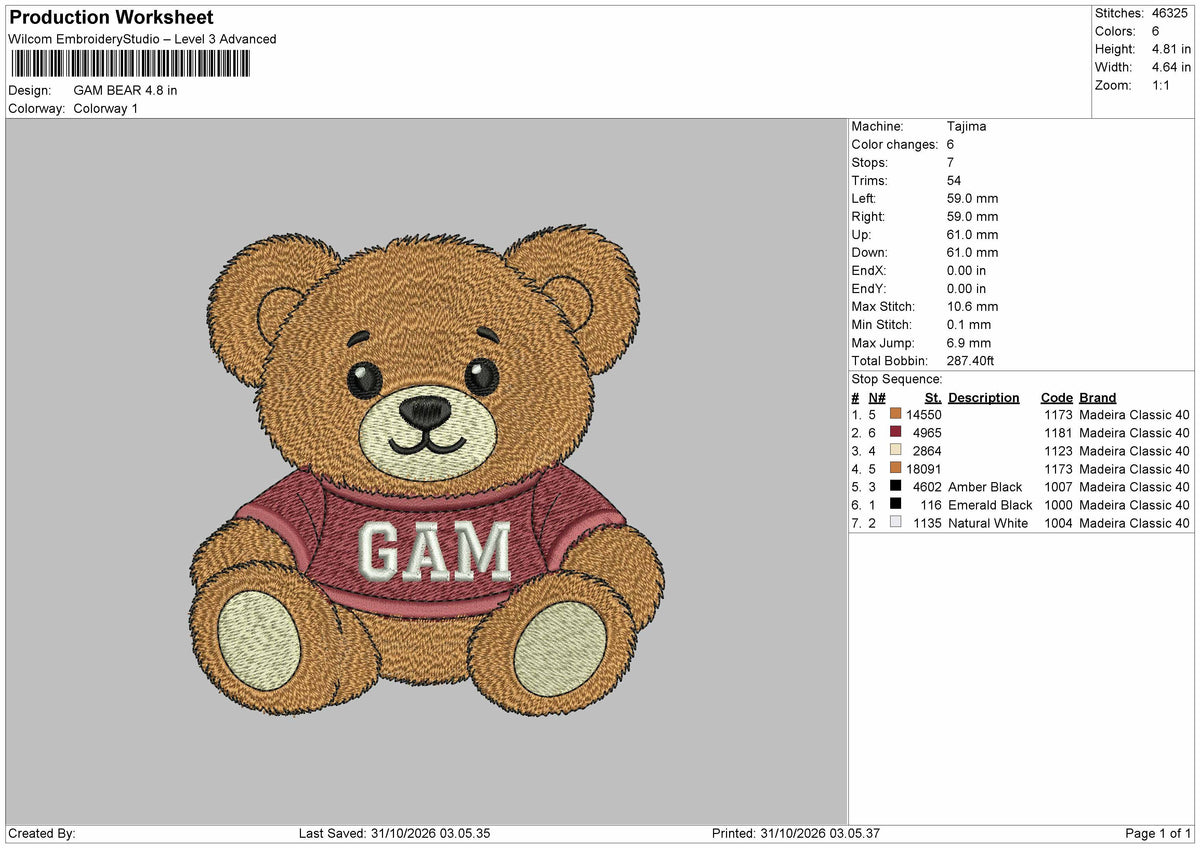
Task: Click the trims value '54'
Action: coord(954,180)
